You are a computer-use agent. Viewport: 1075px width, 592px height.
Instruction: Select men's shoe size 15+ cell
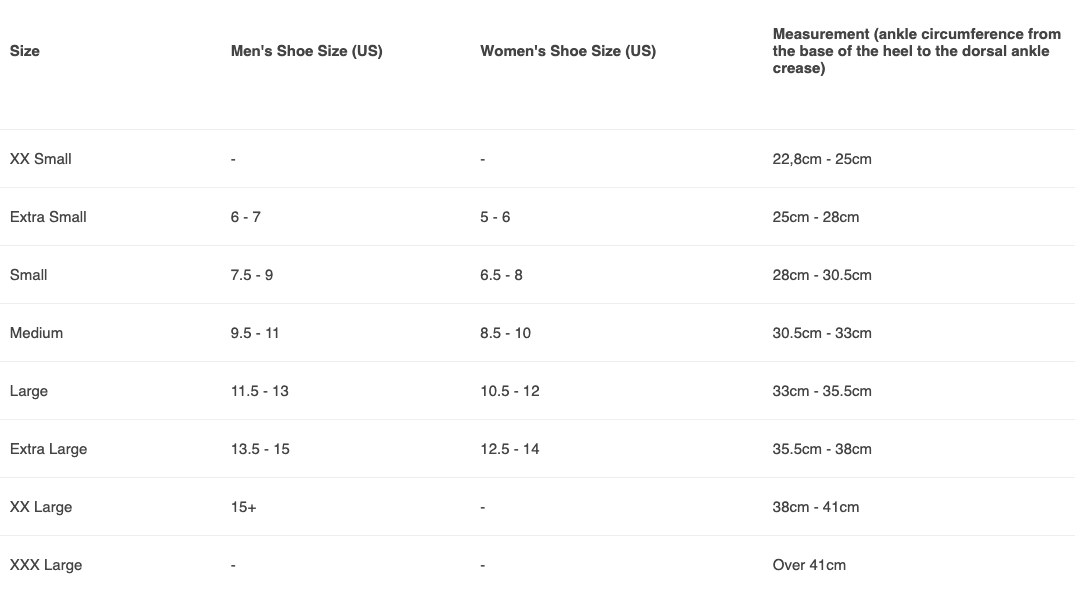(x=243, y=507)
